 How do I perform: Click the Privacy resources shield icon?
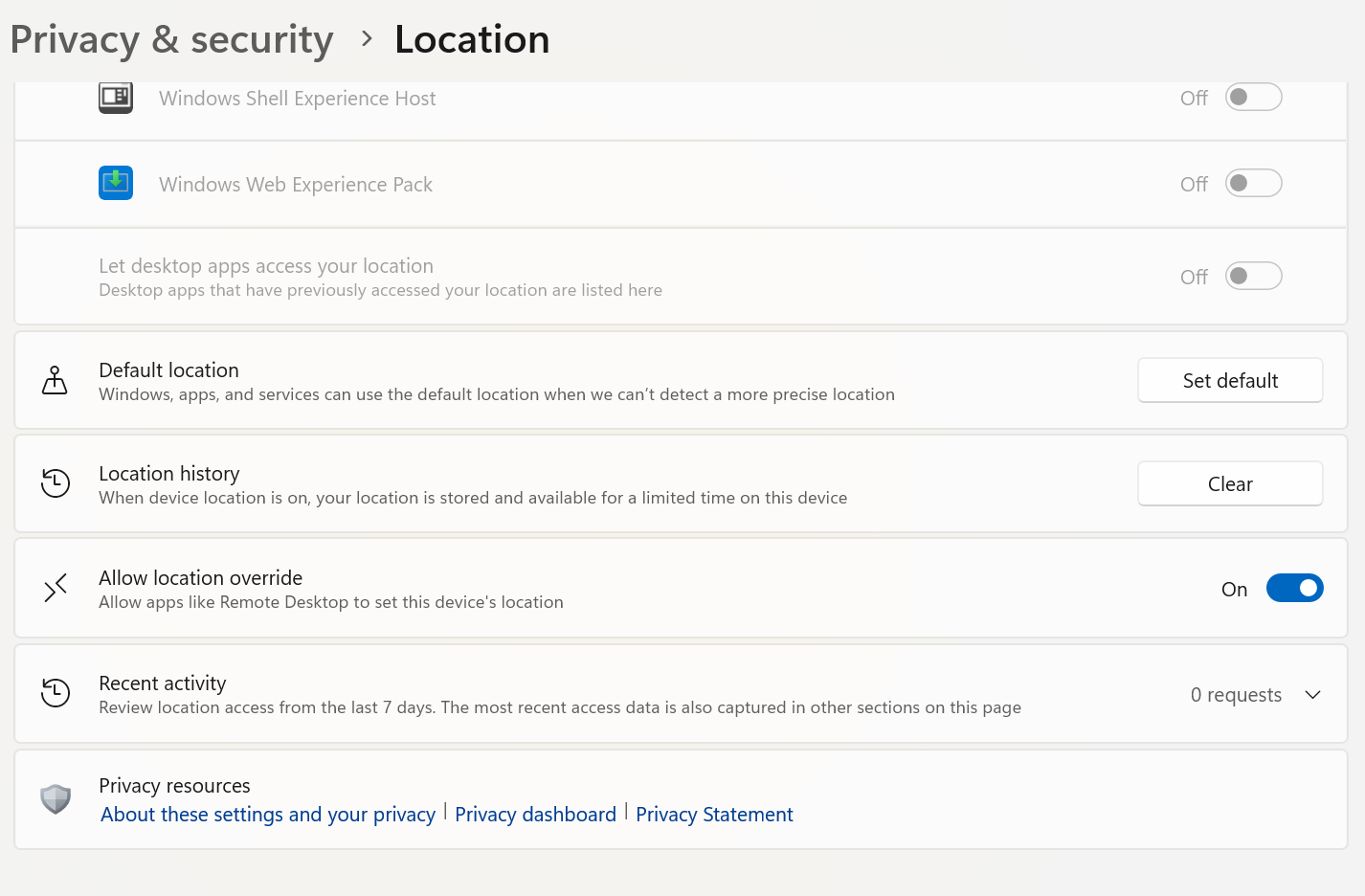point(55,798)
